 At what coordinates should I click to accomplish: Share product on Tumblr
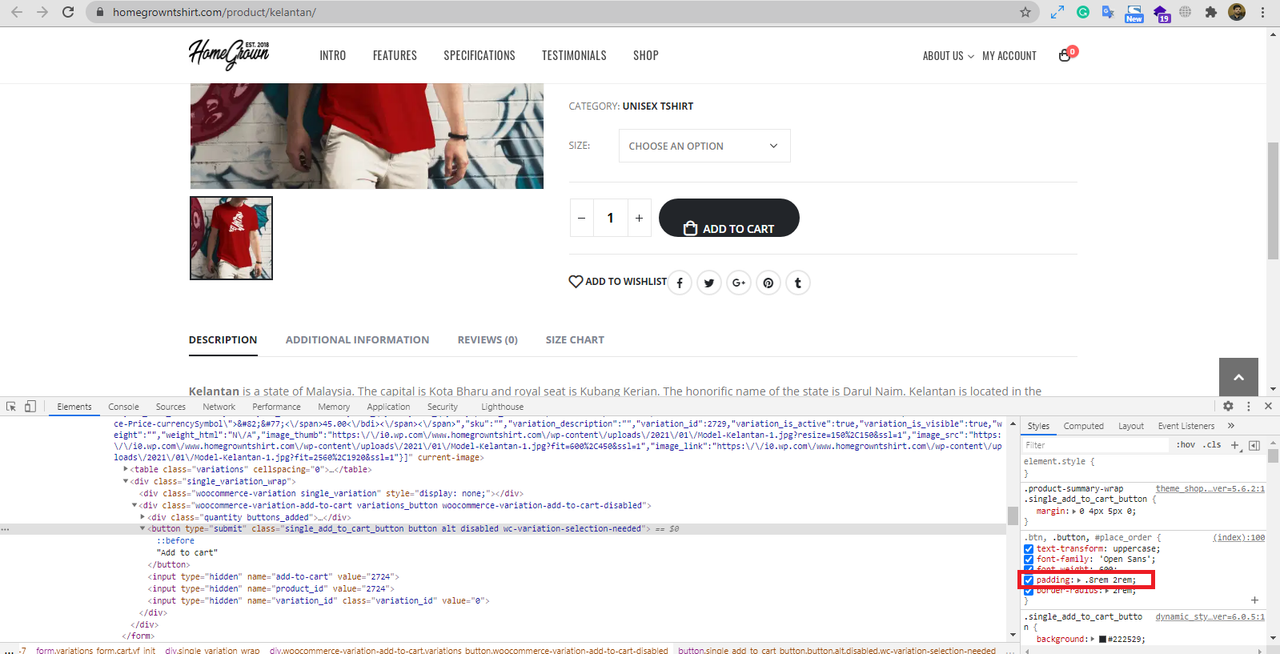798,283
